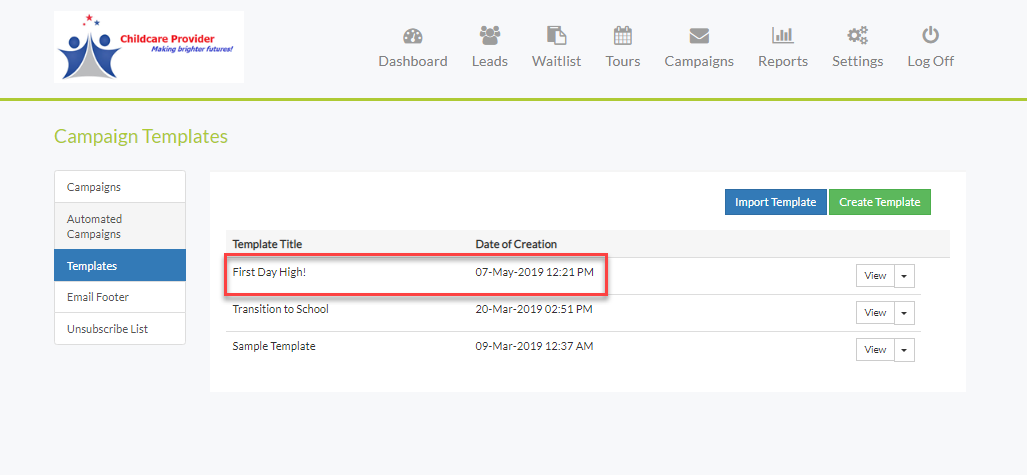Click the First Day High! title
Viewport: 1027px width, 475px height.
(x=269, y=271)
